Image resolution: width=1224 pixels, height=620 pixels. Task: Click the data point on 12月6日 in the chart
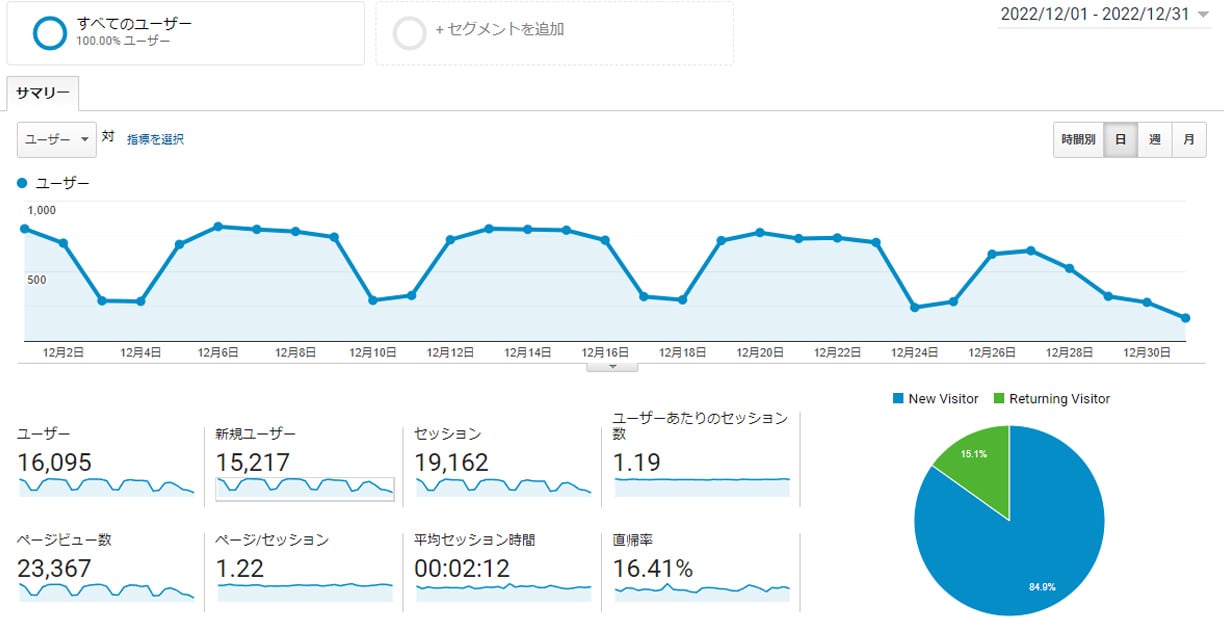[x=217, y=226]
